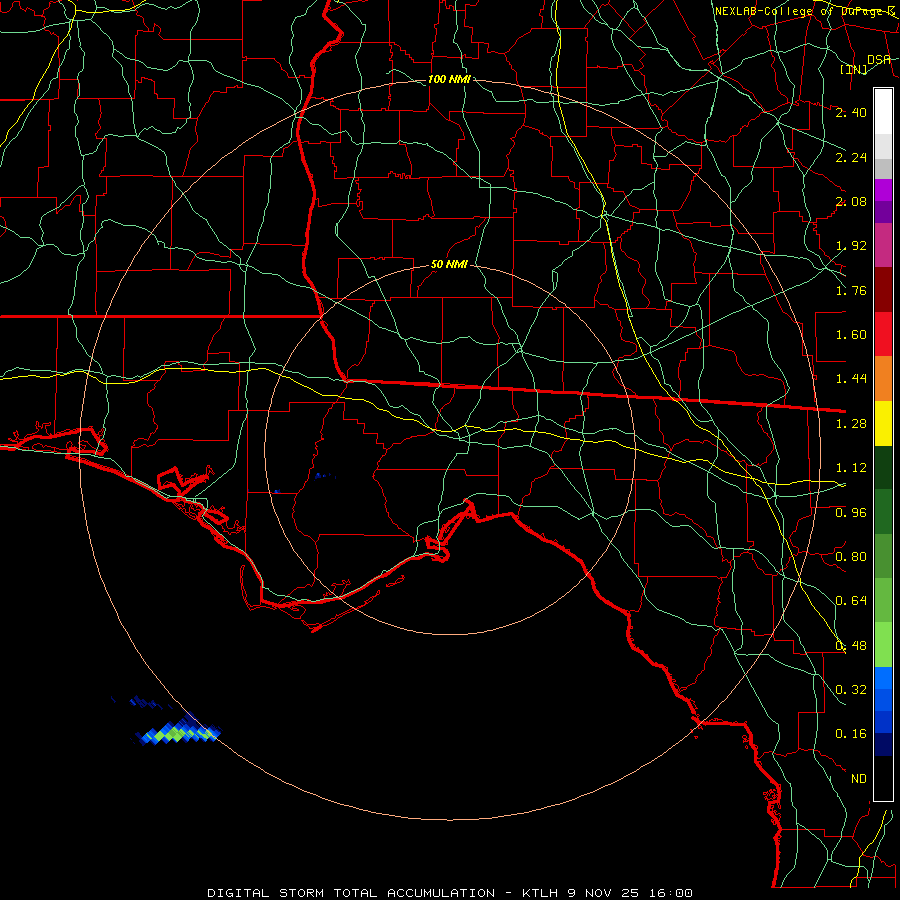Click the bright red swatch beside 1.60

click(883, 334)
